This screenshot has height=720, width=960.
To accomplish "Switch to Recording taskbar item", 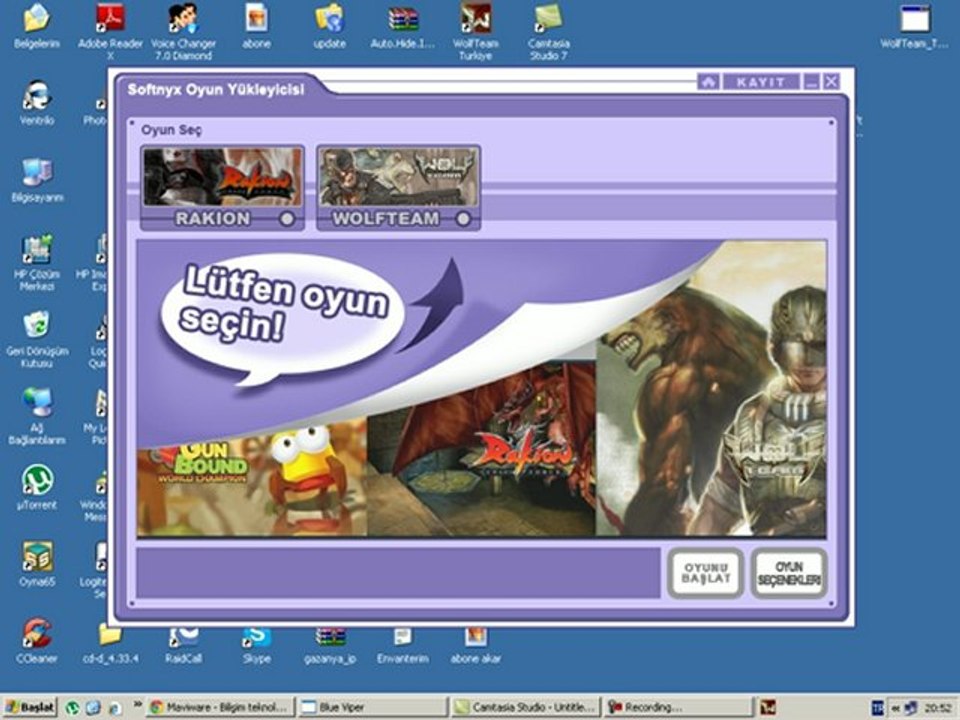I will pyautogui.click(x=677, y=708).
